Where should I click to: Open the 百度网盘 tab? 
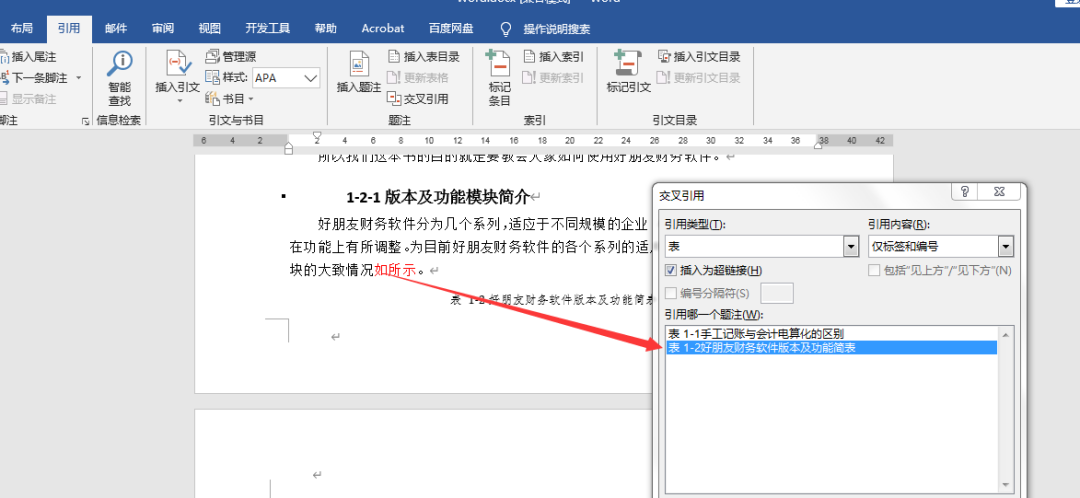[451, 28]
